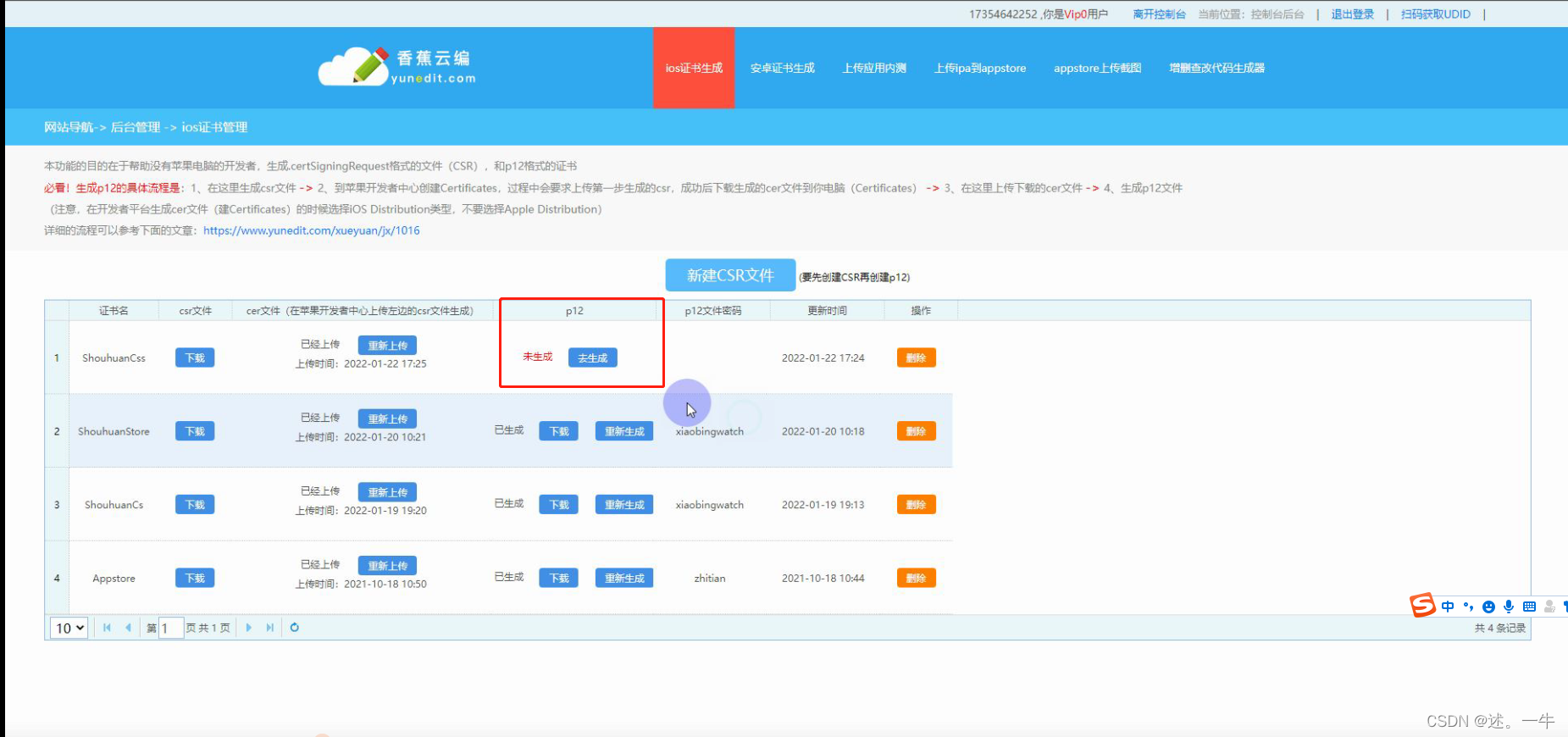The height and width of the screenshot is (737, 1568).
Task: Click 重新上传 for ShouhuanStore cer file
Action: click(x=387, y=418)
